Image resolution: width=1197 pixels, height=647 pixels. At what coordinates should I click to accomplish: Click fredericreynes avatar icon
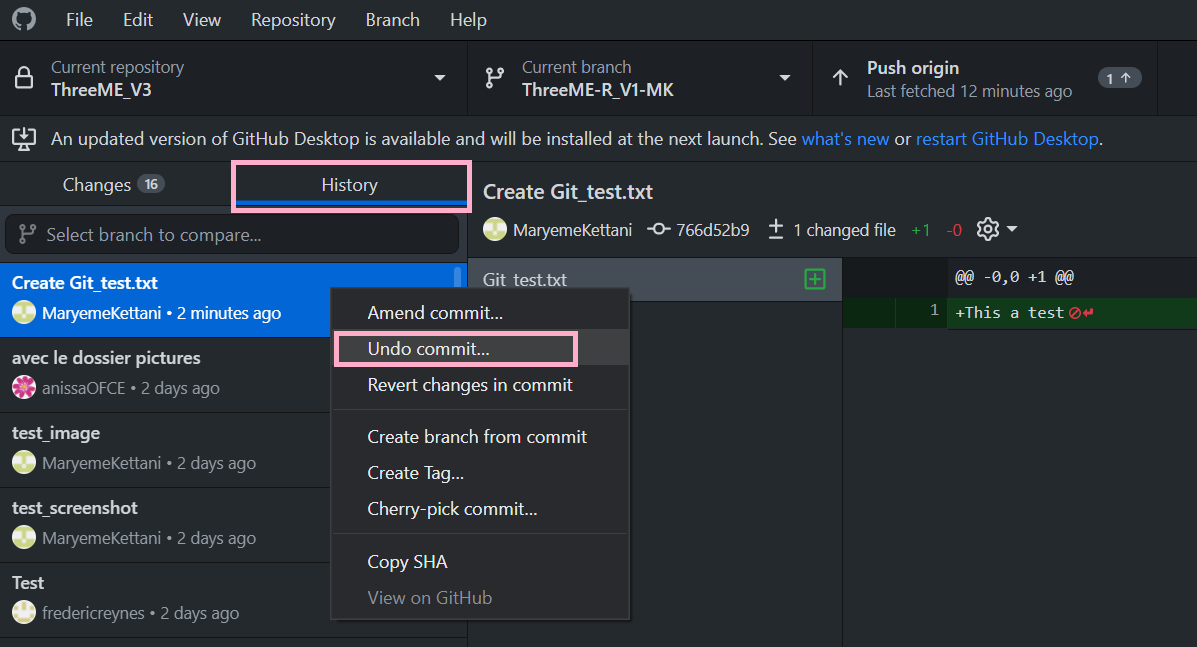(24, 613)
